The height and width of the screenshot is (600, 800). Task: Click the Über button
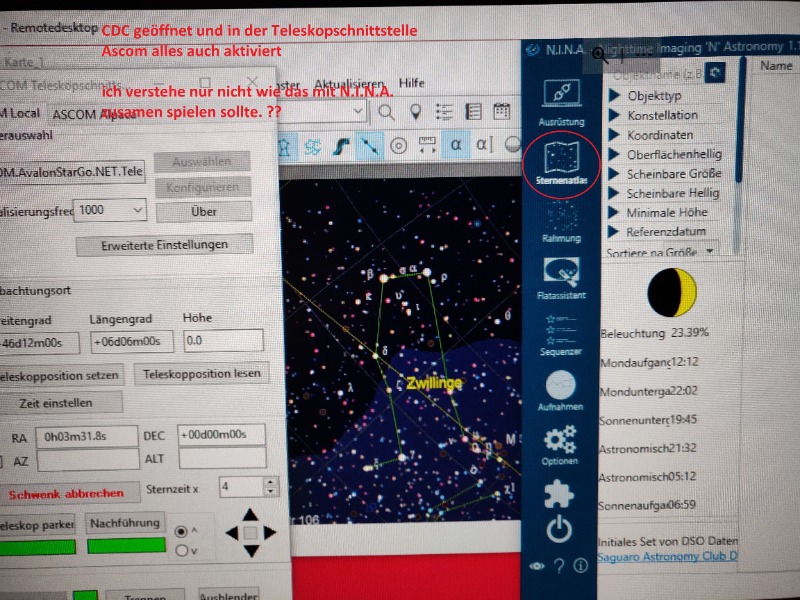tap(204, 212)
